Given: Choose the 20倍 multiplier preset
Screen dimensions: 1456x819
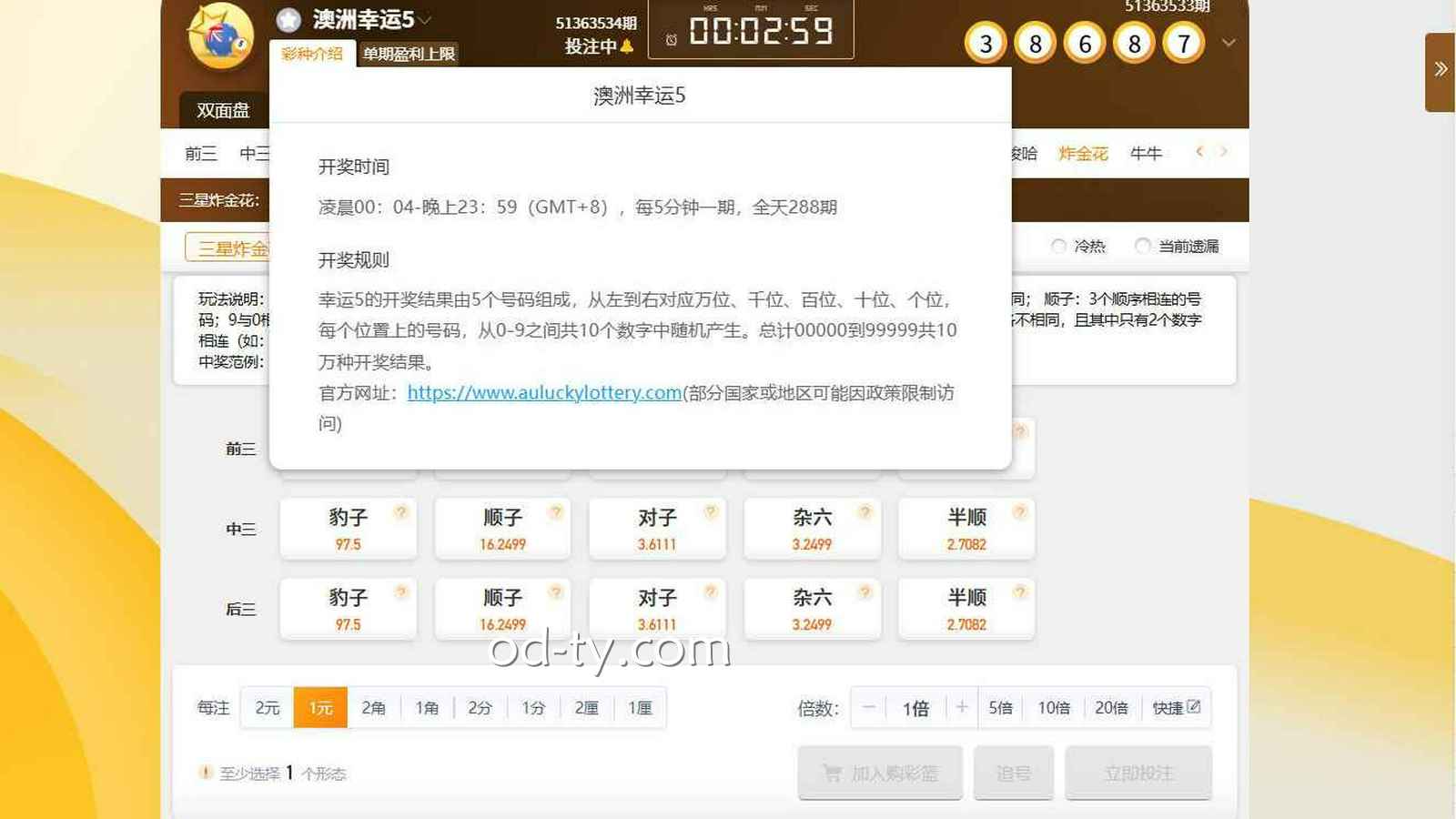Looking at the screenshot, I should pos(1111,708).
